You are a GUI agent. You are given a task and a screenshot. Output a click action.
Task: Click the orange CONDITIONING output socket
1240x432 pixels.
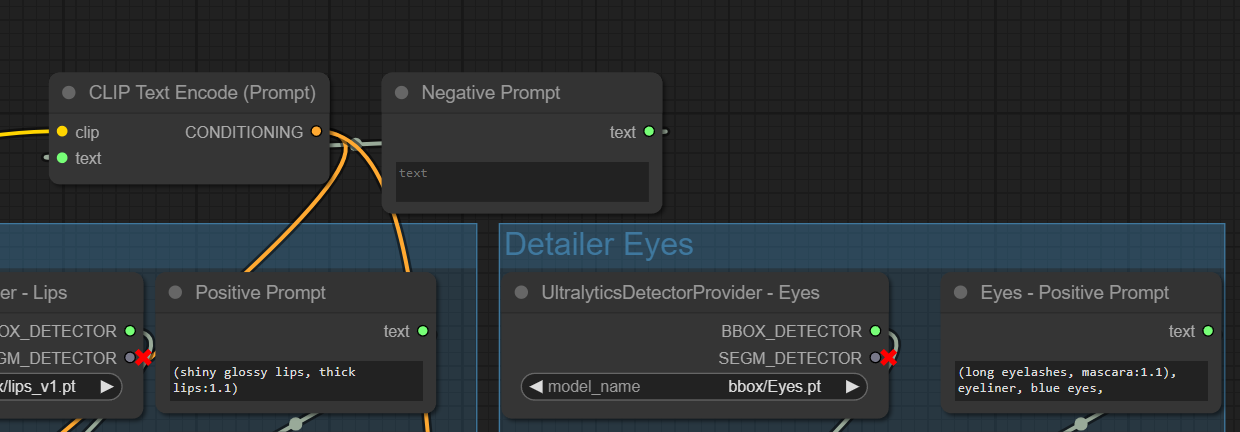pyautogui.click(x=317, y=132)
